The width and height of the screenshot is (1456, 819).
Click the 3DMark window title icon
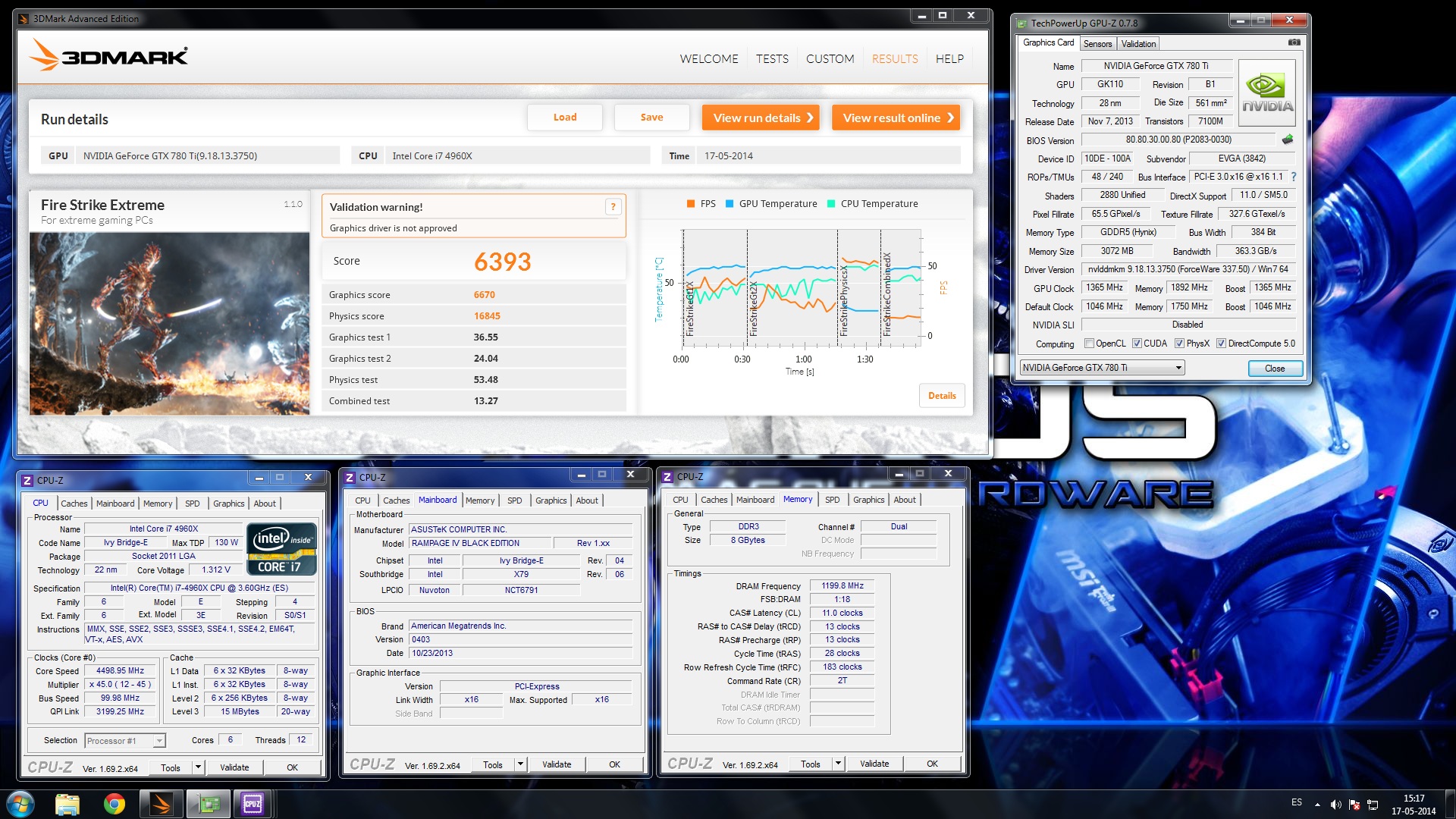[x=23, y=18]
